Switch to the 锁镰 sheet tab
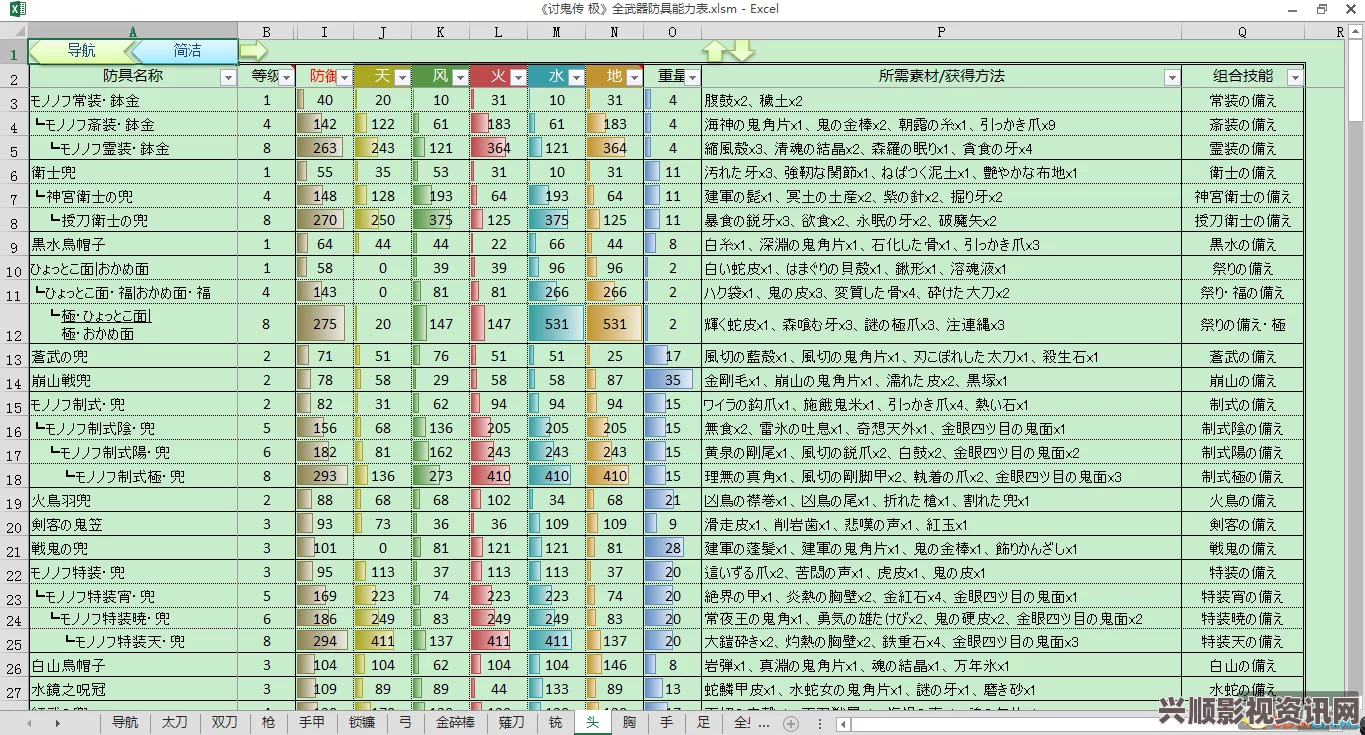The height and width of the screenshot is (735, 1365). [362, 722]
